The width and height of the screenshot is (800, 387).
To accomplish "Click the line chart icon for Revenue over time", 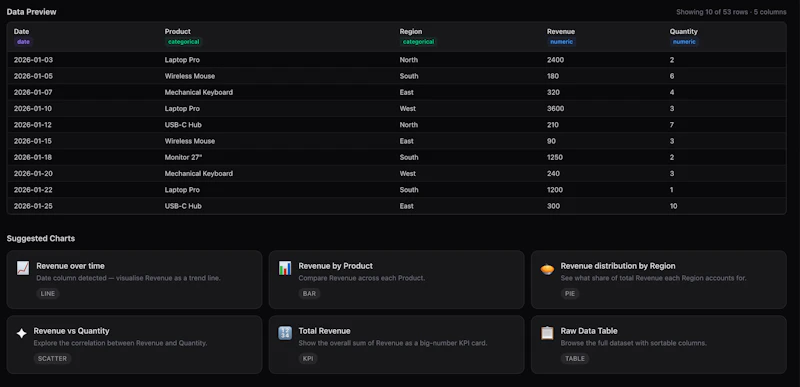I will tap(23, 268).
